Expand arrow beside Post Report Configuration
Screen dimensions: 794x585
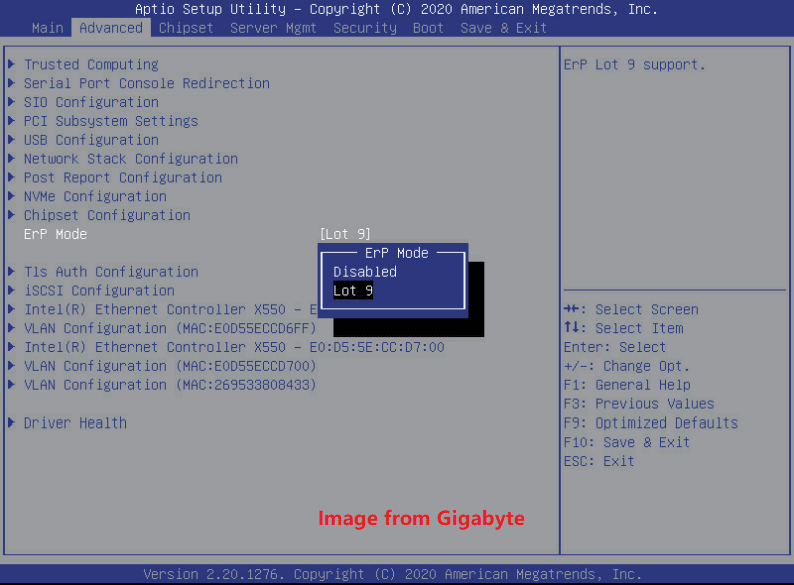point(11,177)
